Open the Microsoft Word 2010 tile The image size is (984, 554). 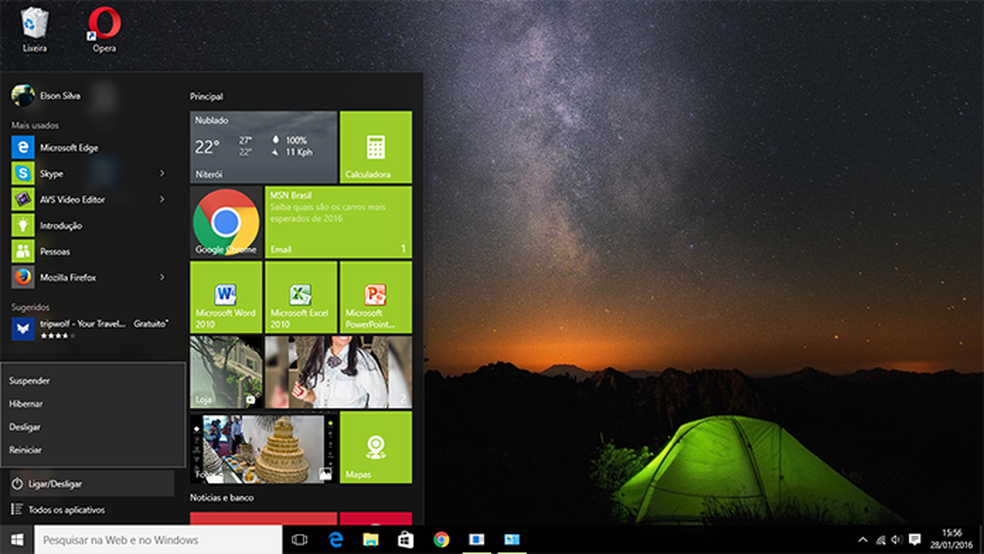tap(226, 297)
